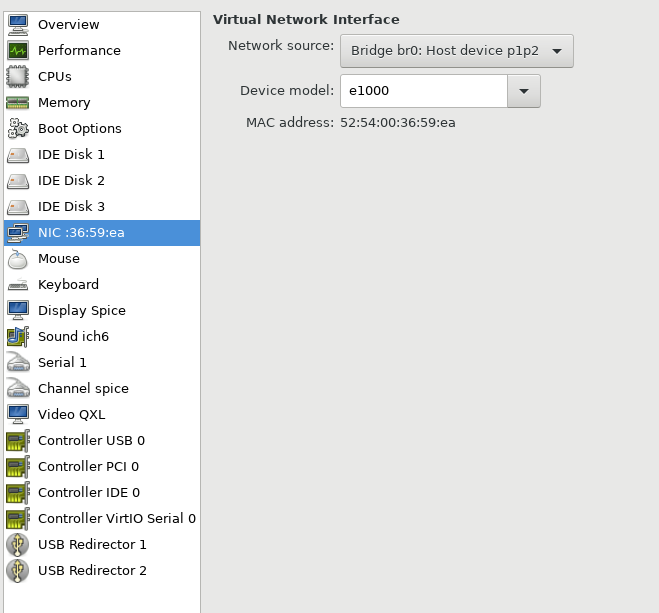Viewport: 659px width, 613px height.
Task: Click the Performance graph icon
Action: pos(18,50)
